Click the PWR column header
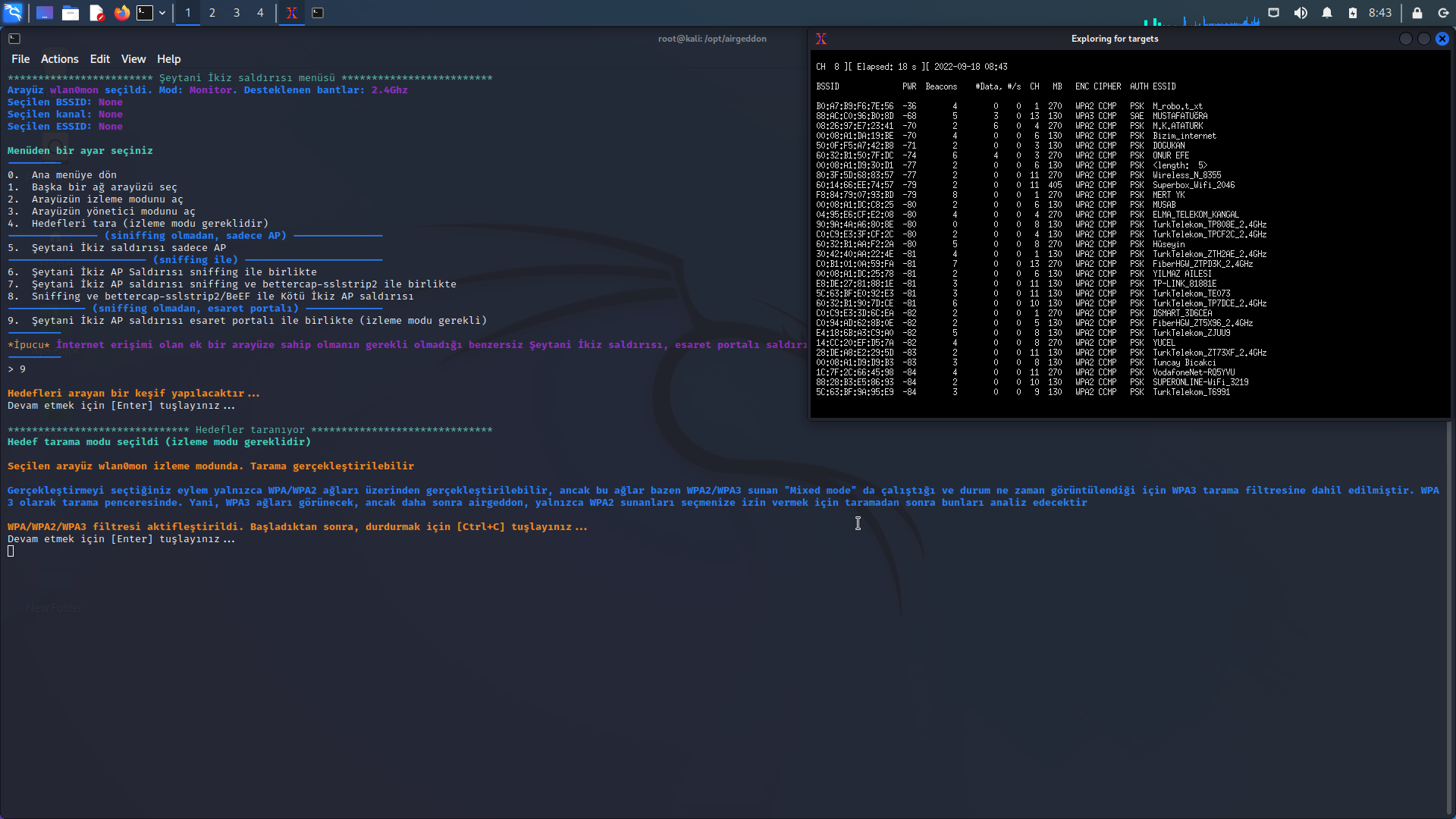The height and width of the screenshot is (819, 1456). coord(909,86)
